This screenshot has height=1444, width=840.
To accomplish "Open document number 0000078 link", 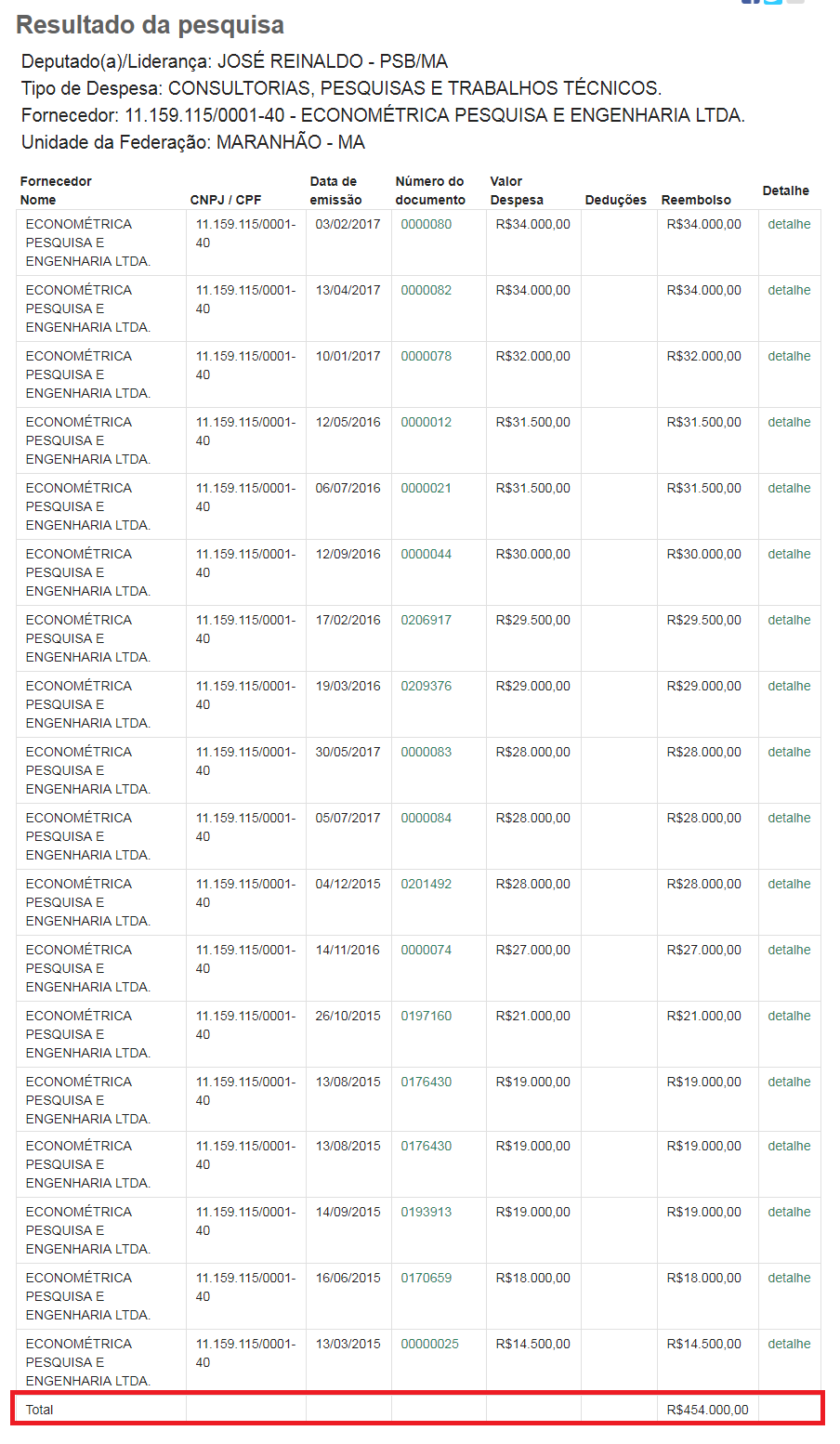I will pyautogui.click(x=427, y=356).
